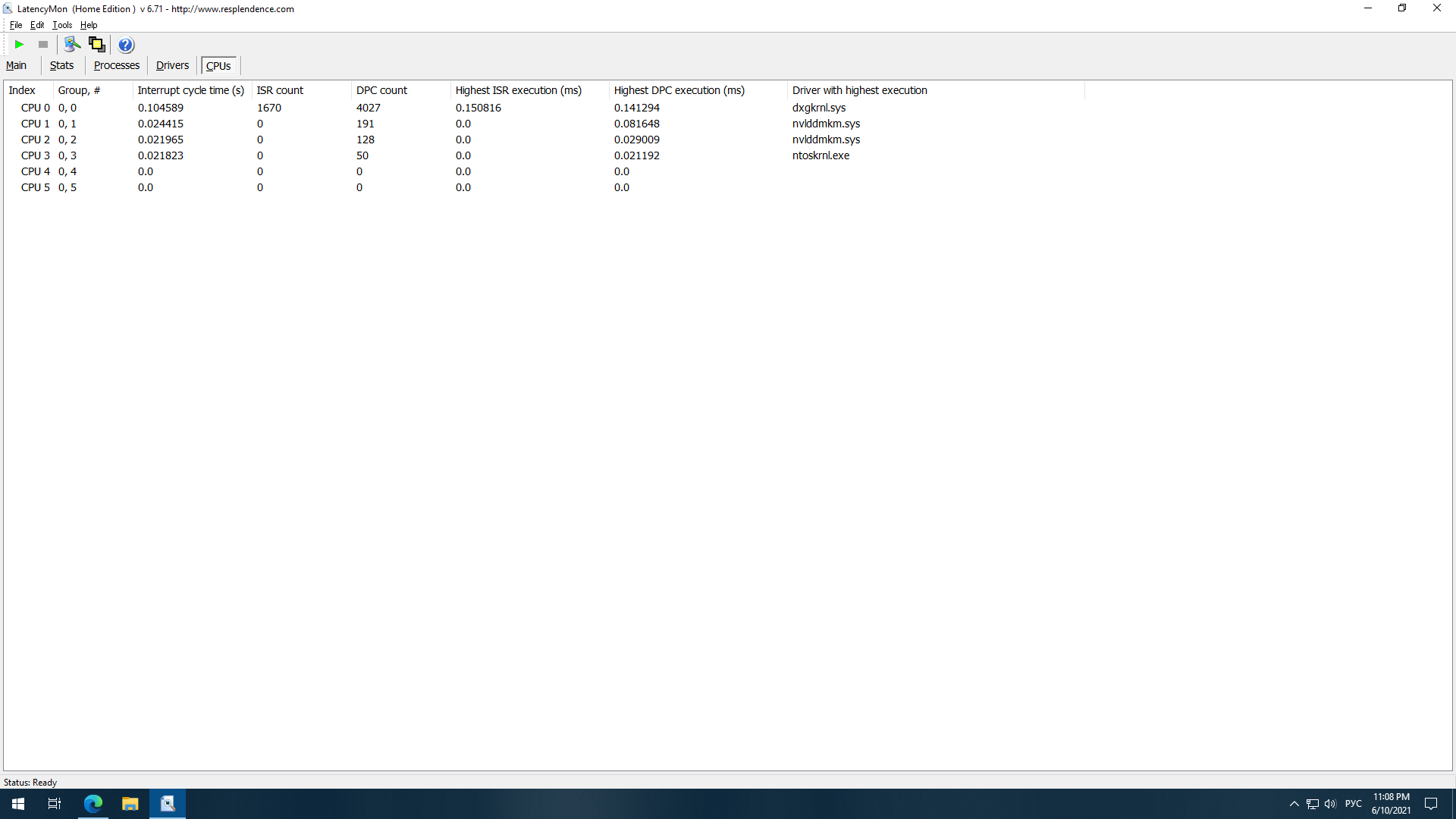Switch to the Stats tab

coord(61,66)
